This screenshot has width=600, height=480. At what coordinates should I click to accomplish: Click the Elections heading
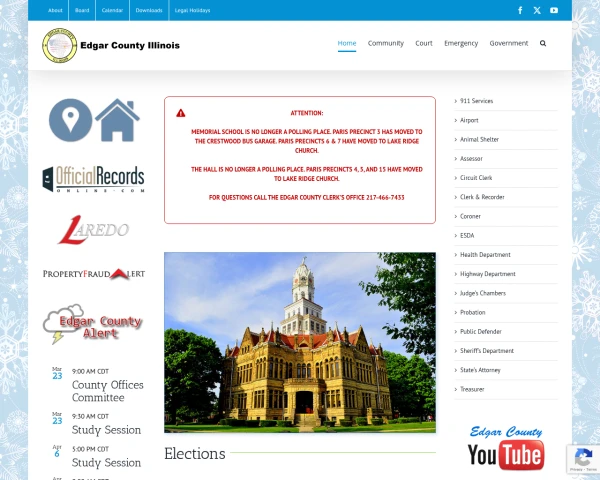pos(195,454)
